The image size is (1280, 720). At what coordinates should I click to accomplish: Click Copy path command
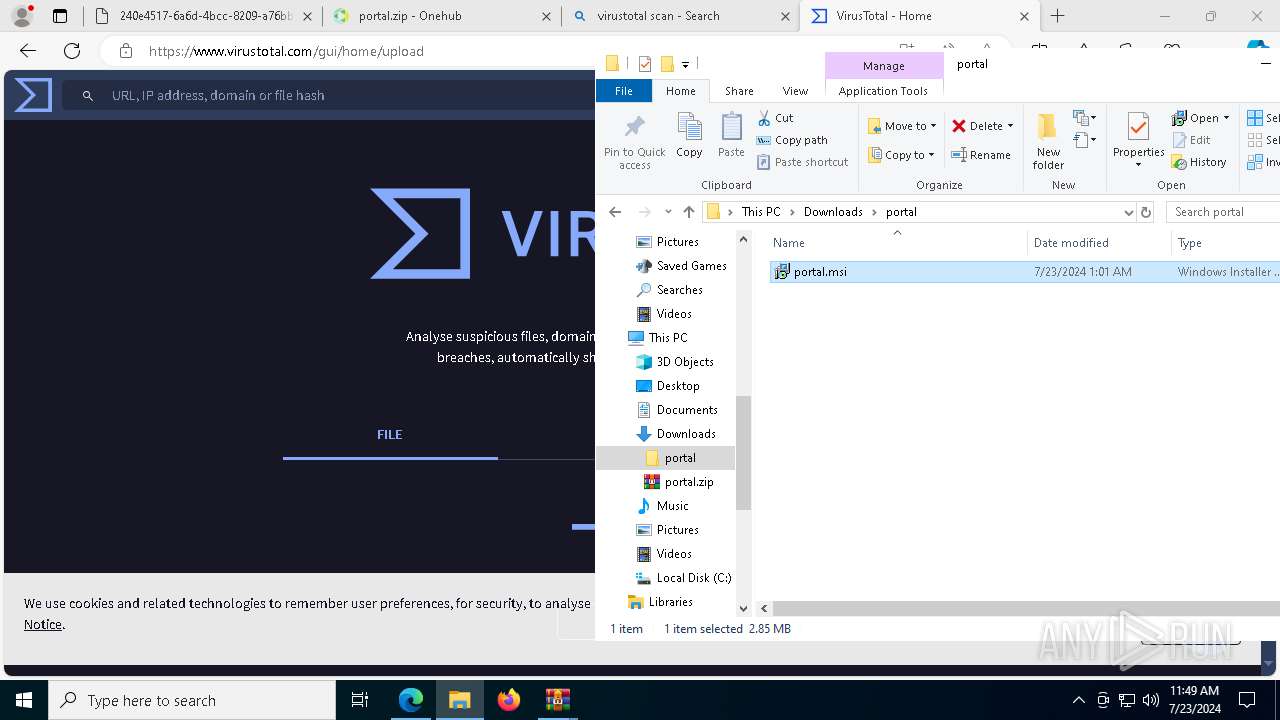[792, 140]
